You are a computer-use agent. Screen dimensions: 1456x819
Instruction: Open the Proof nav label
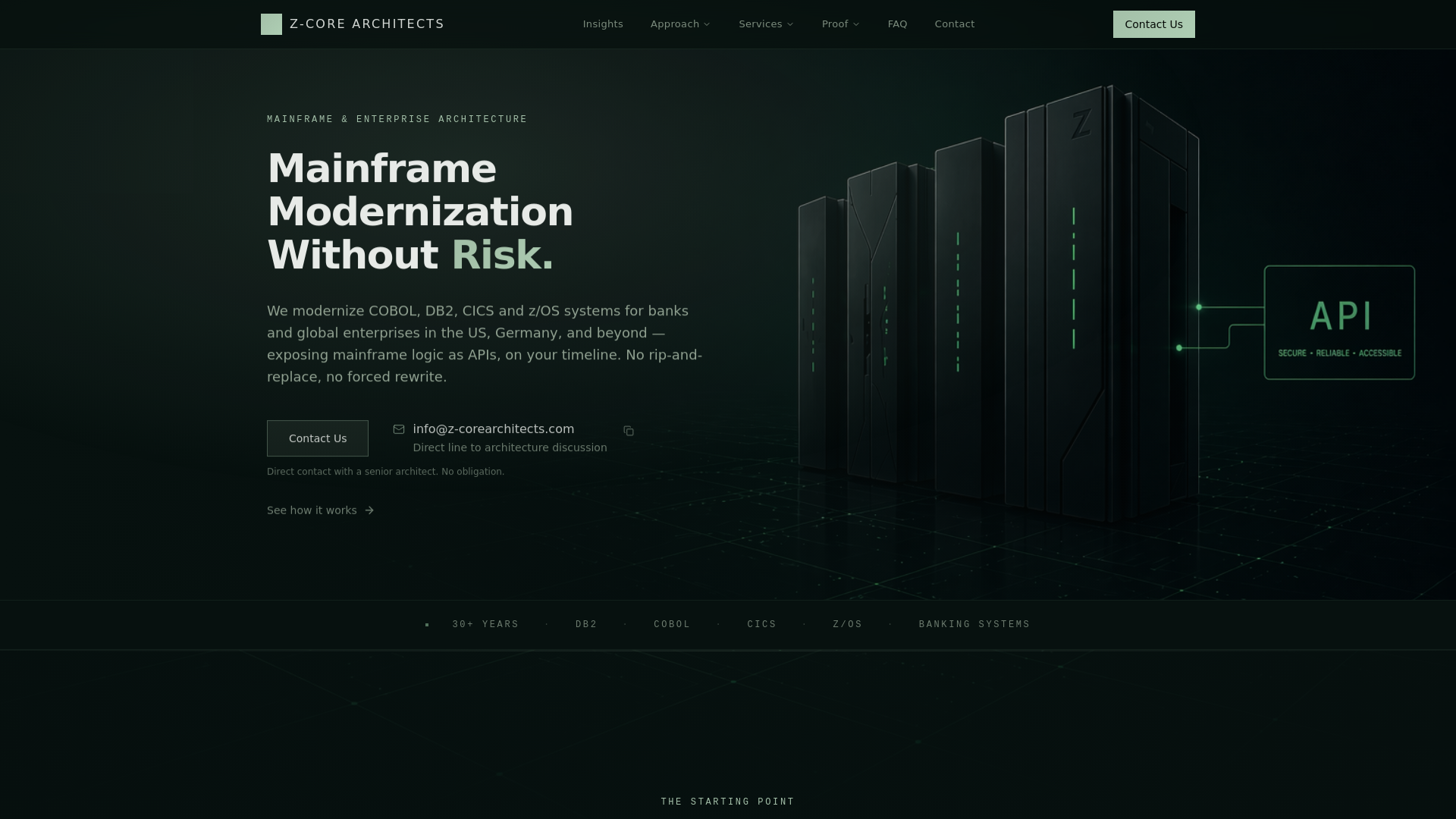click(x=835, y=24)
